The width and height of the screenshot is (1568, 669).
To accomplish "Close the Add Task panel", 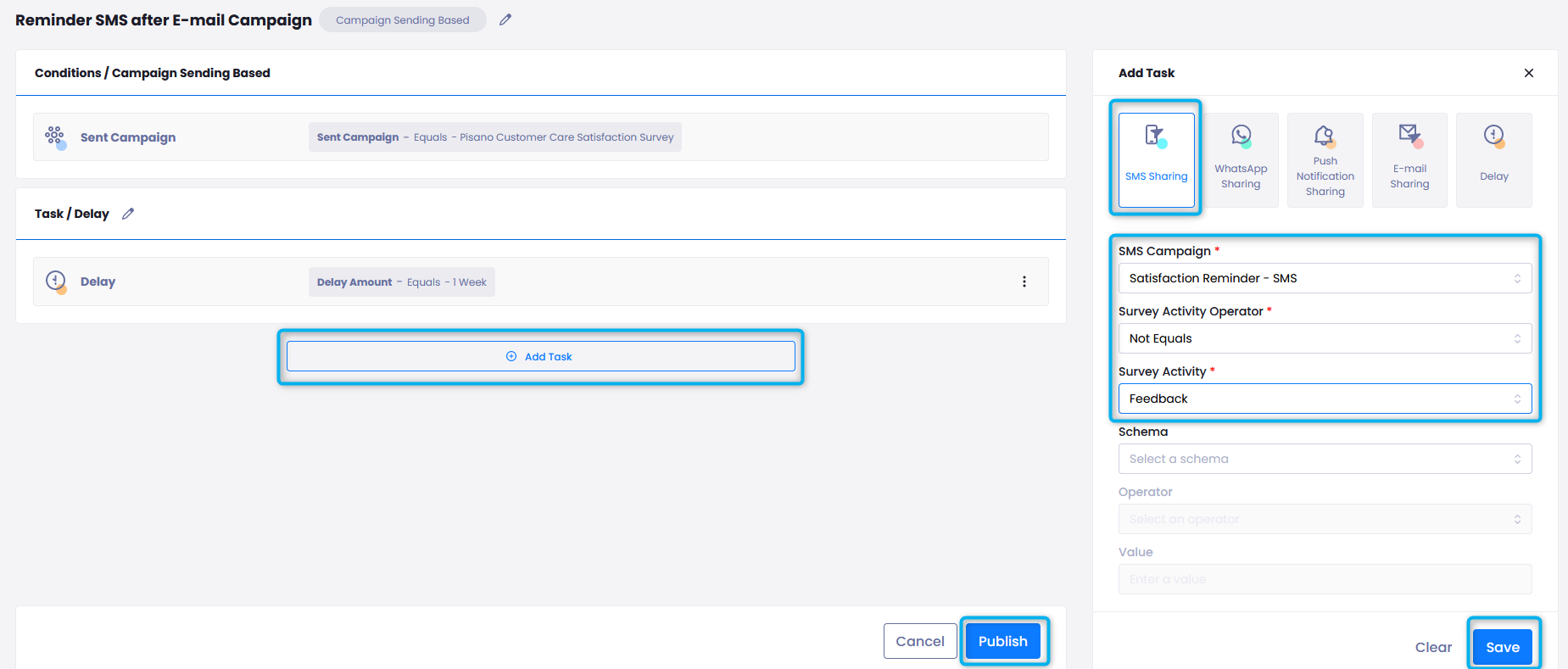I will coord(1528,73).
